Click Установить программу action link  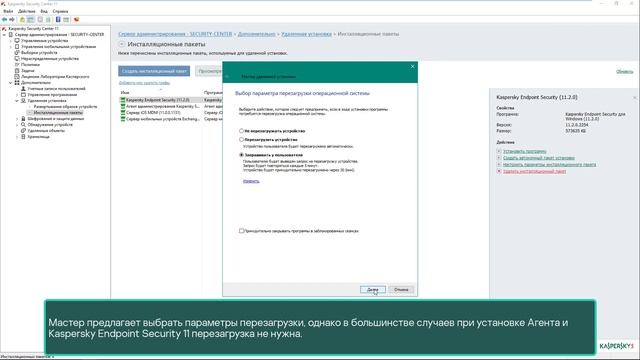[x=524, y=151]
